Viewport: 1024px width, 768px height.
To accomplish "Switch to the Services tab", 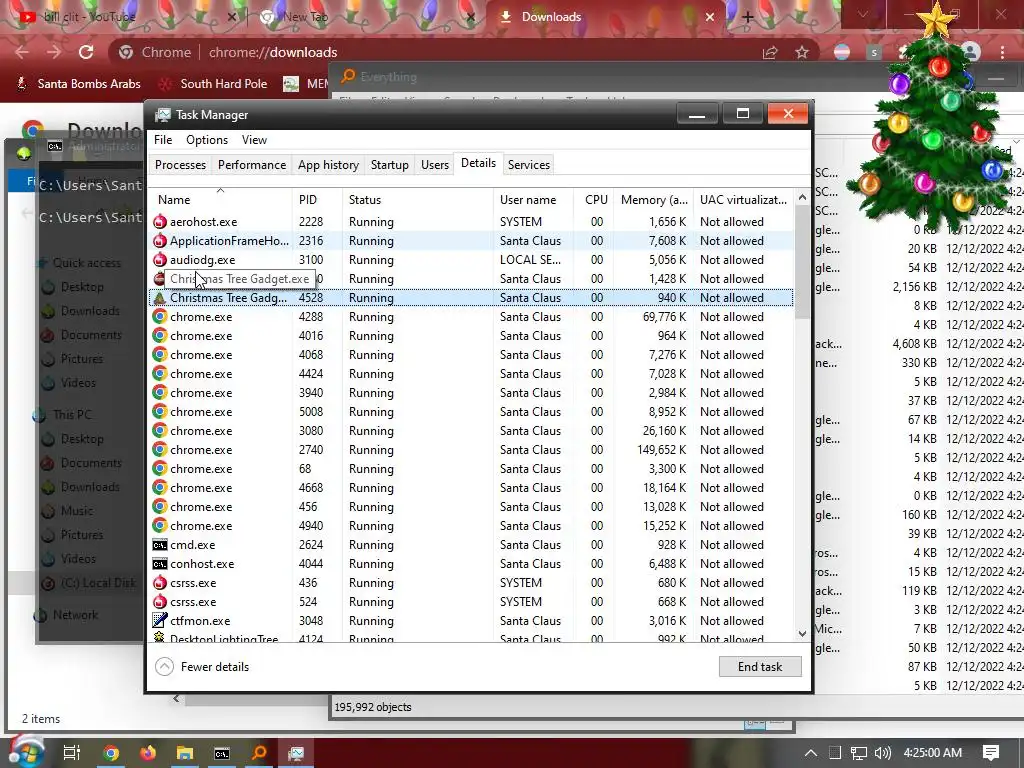I will click(x=529, y=165).
